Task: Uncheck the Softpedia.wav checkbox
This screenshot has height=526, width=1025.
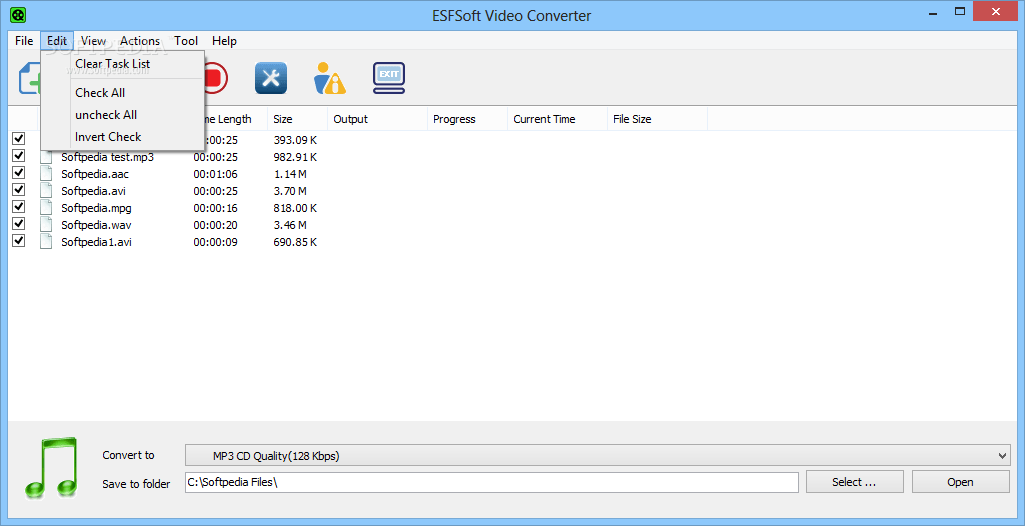Action: (18, 223)
